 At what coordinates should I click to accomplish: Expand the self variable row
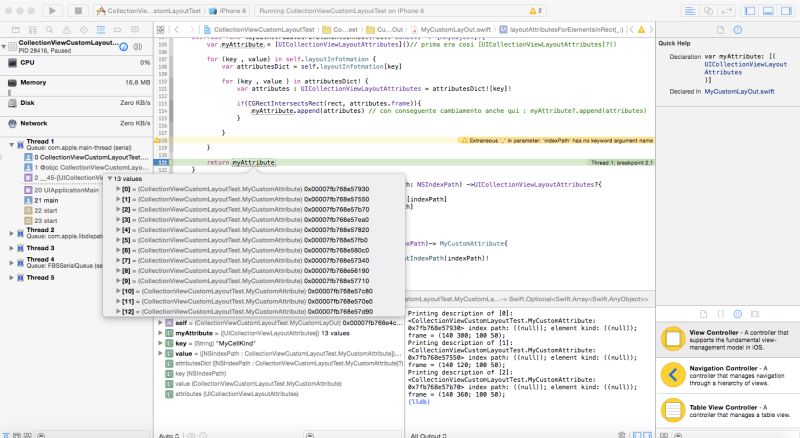(x=160, y=323)
